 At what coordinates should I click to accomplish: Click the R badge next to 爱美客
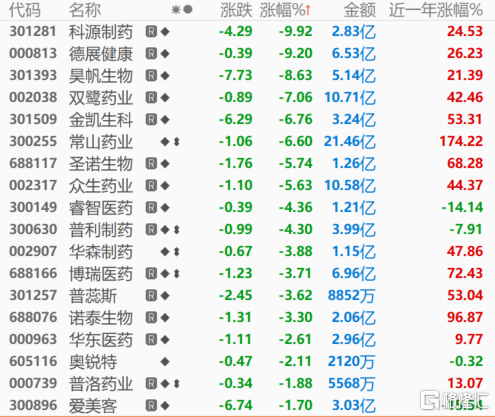pyautogui.click(x=151, y=406)
